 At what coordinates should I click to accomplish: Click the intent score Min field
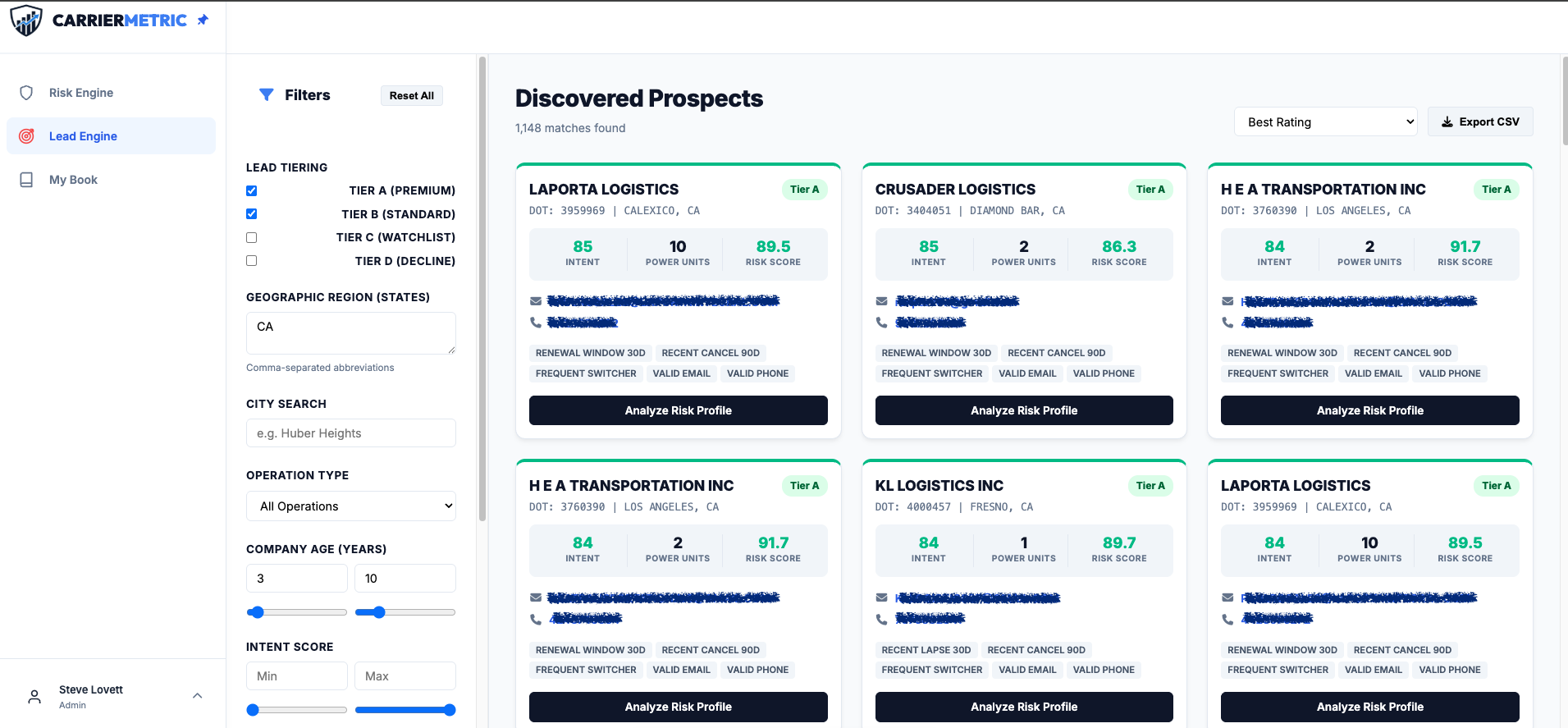point(297,676)
